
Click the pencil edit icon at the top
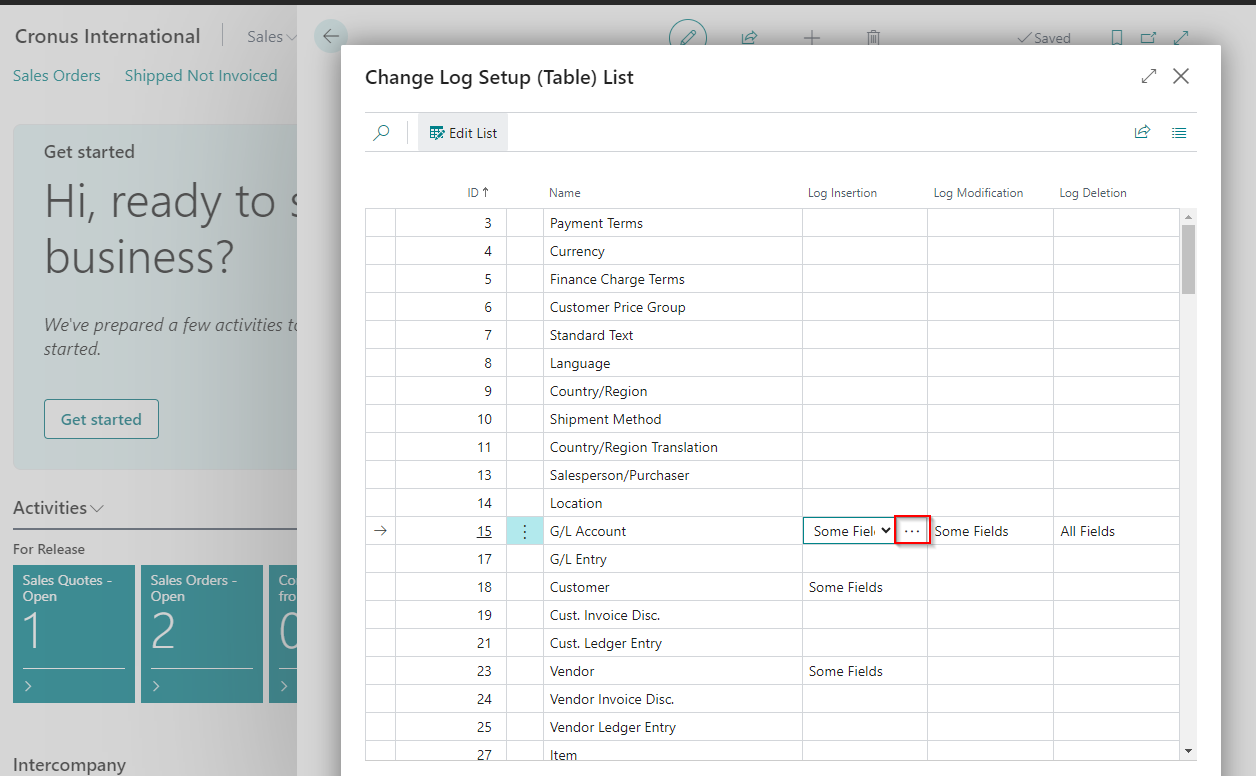(688, 37)
